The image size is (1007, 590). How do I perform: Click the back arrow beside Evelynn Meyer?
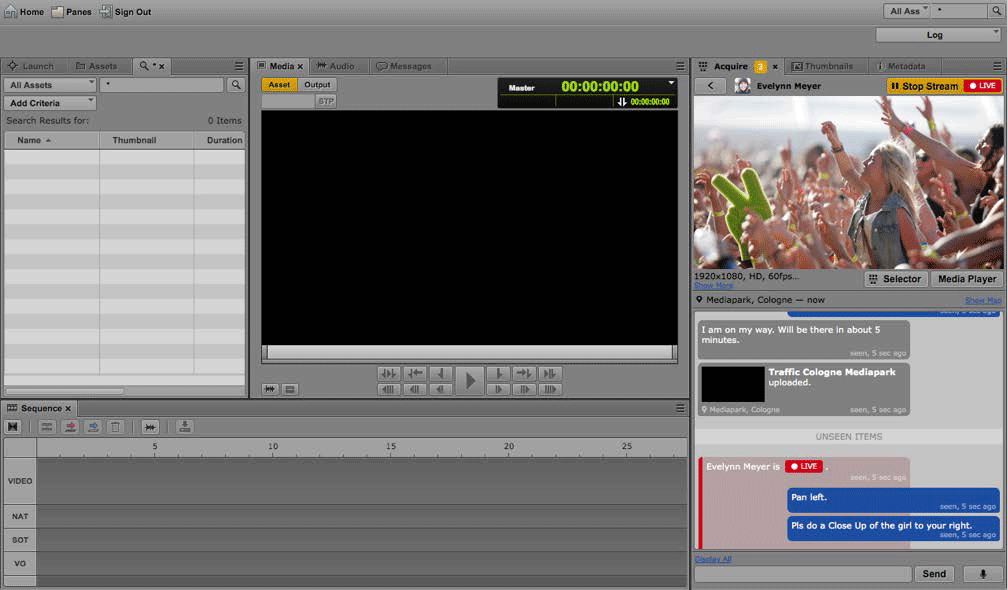[710, 86]
